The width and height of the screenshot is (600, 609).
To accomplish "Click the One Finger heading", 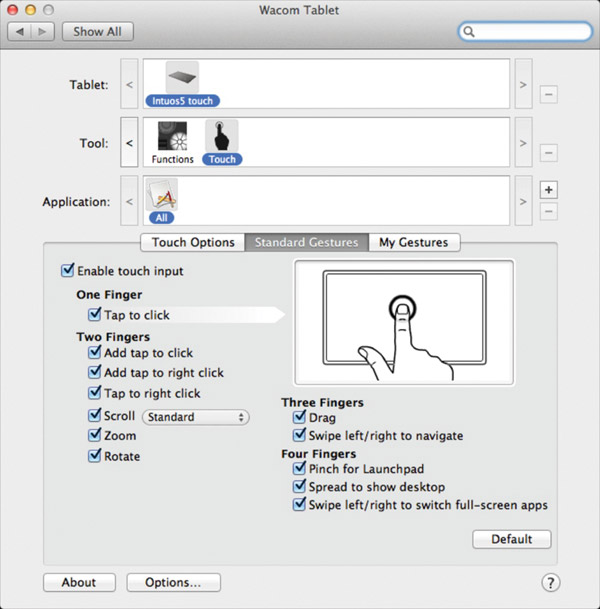I will pos(109,295).
